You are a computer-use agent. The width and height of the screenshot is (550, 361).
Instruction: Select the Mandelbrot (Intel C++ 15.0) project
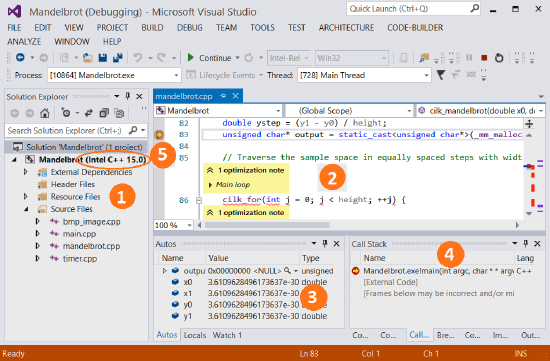pyautogui.click(x=92, y=160)
